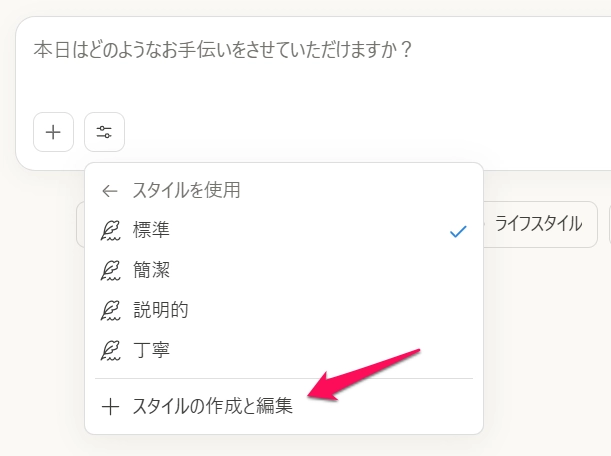Collapse submenu via スタイルを使用 header
The height and width of the screenshot is (456, 611).
point(186,191)
